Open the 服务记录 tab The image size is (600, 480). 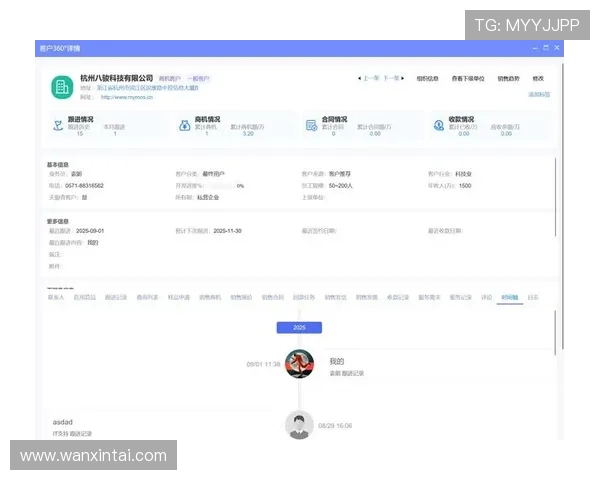(461, 297)
